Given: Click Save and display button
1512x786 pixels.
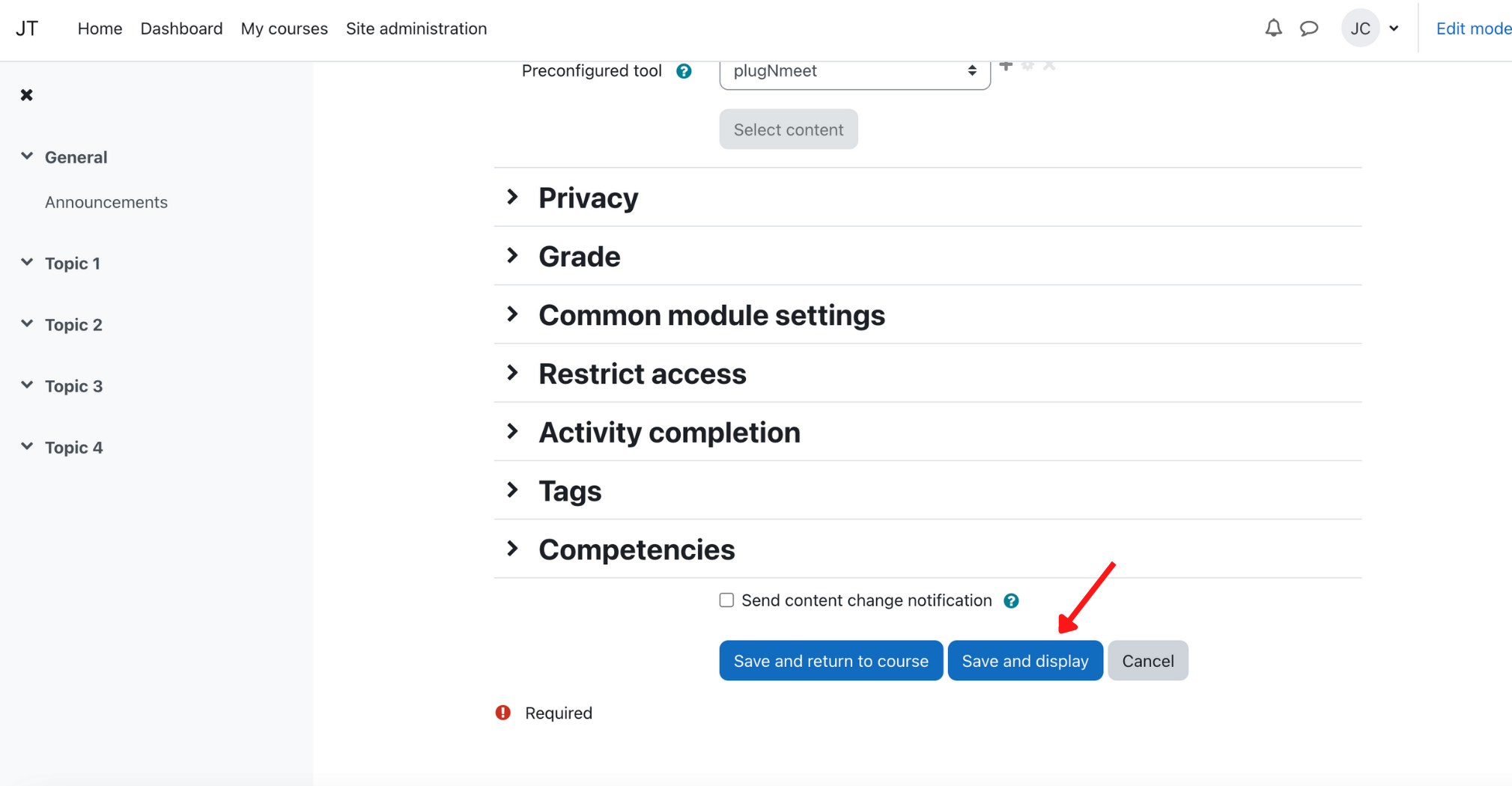Looking at the screenshot, I should [1025, 660].
